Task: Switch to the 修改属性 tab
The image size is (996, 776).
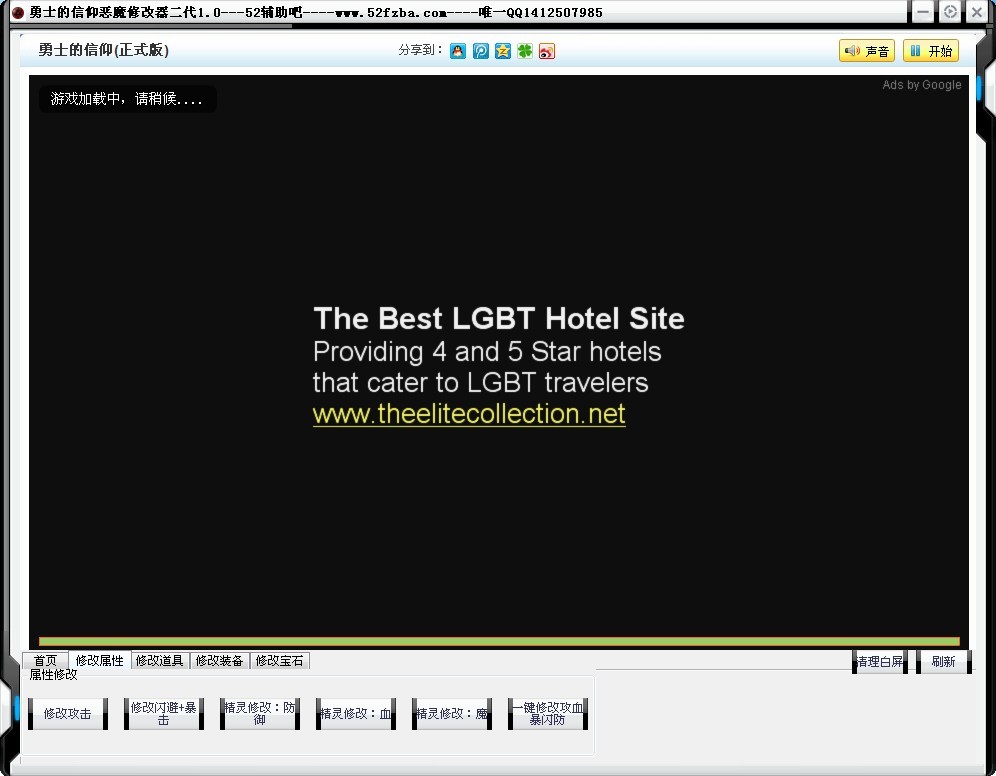Action: 99,660
